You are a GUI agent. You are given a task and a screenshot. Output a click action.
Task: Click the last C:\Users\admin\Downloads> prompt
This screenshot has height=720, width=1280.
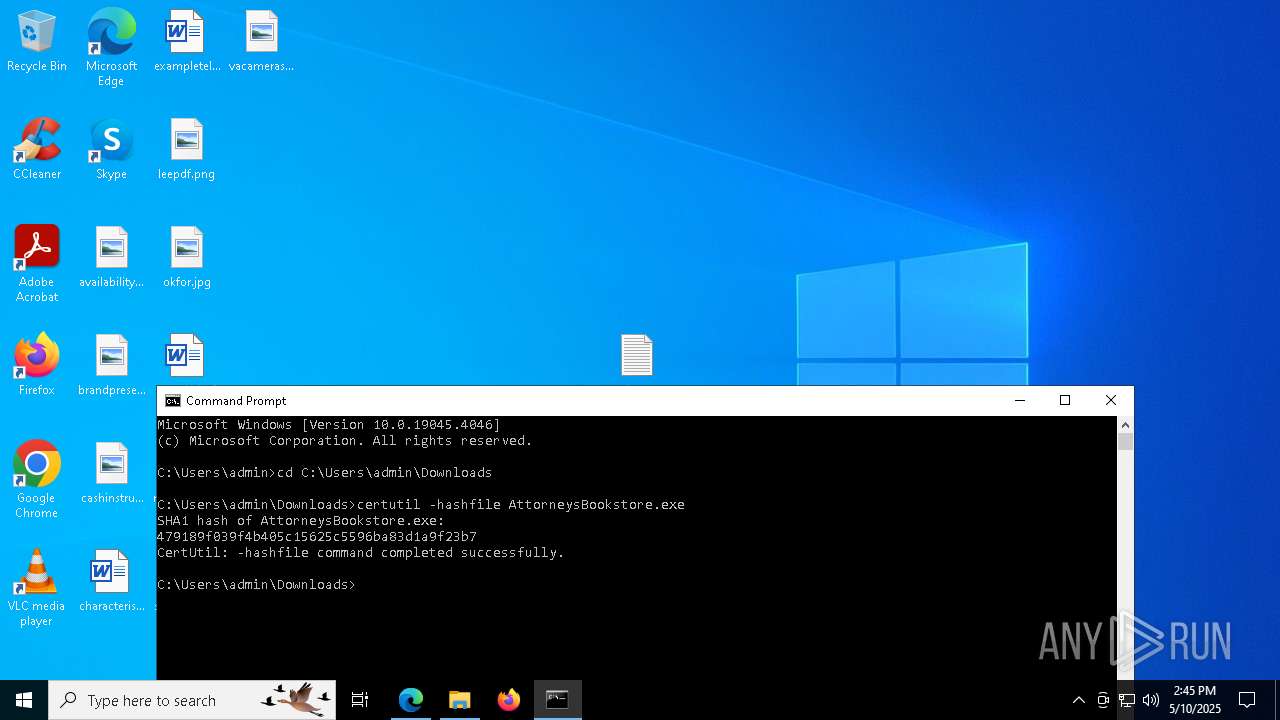(256, 585)
